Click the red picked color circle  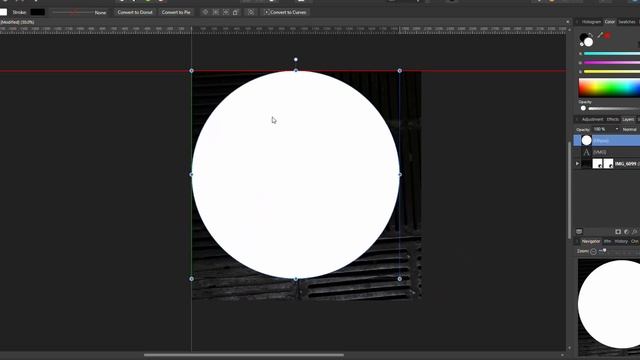(x=607, y=36)
